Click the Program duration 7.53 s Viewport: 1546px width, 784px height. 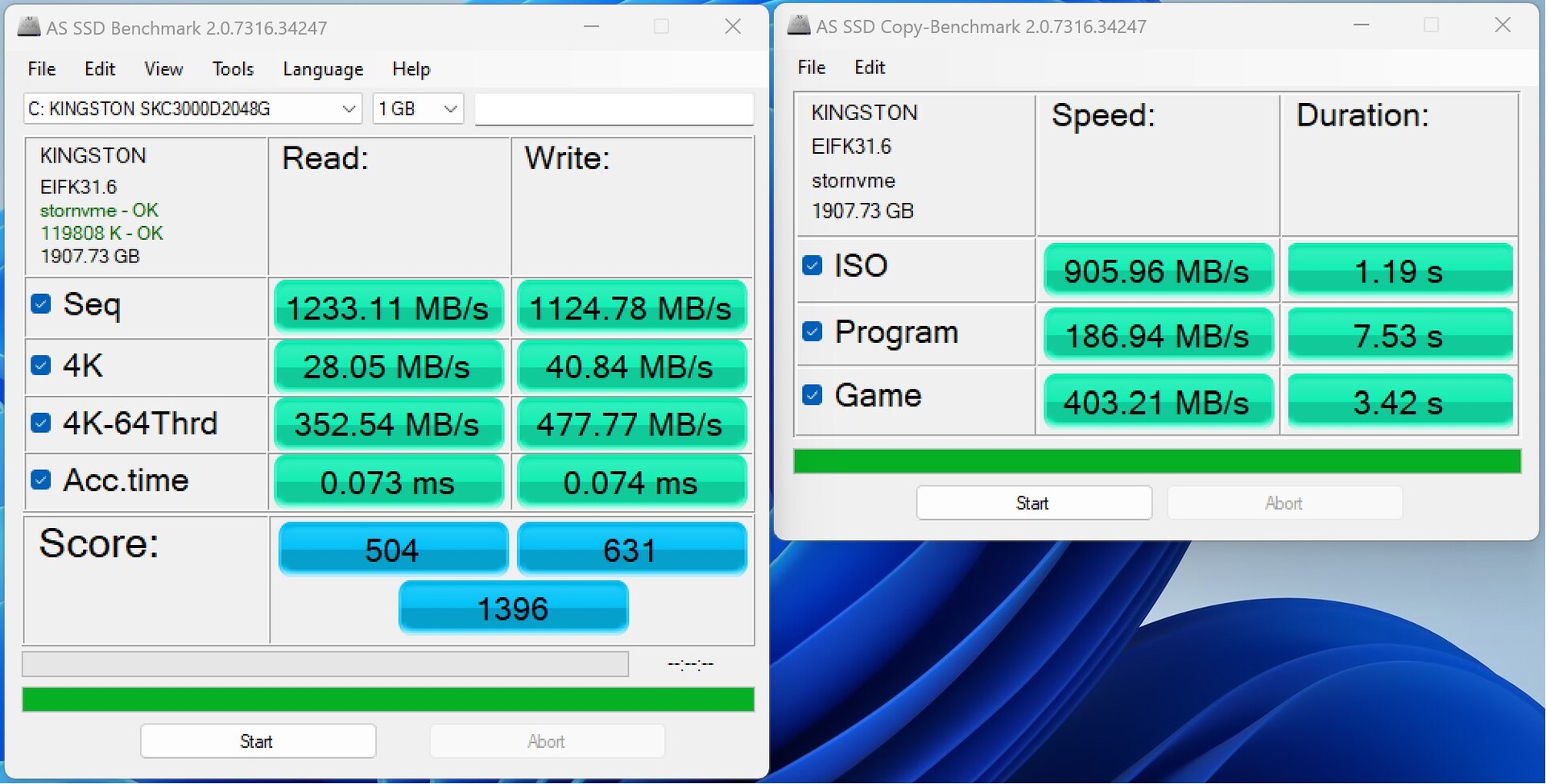coord(1400,335)
